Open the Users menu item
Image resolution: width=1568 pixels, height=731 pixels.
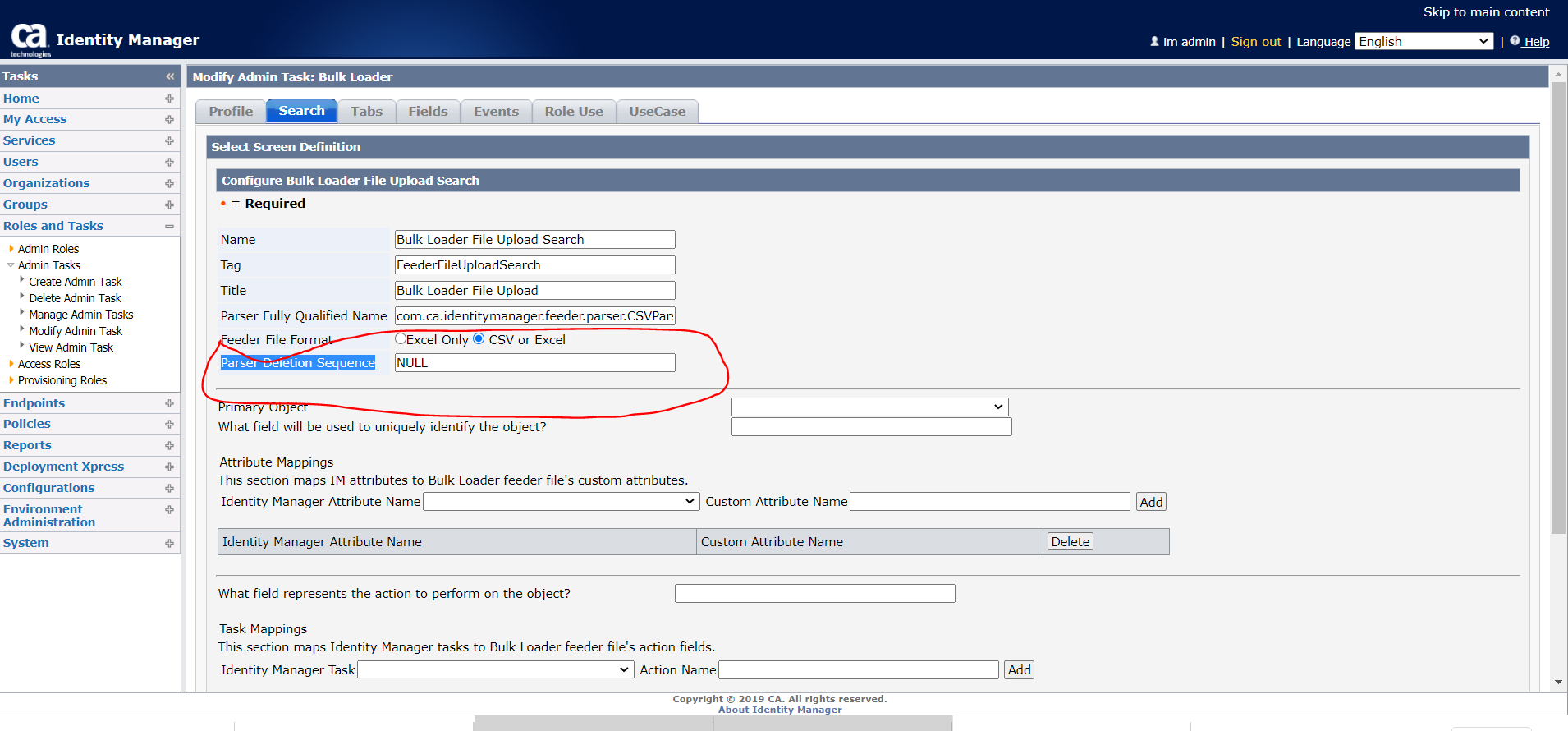point(21,163)
